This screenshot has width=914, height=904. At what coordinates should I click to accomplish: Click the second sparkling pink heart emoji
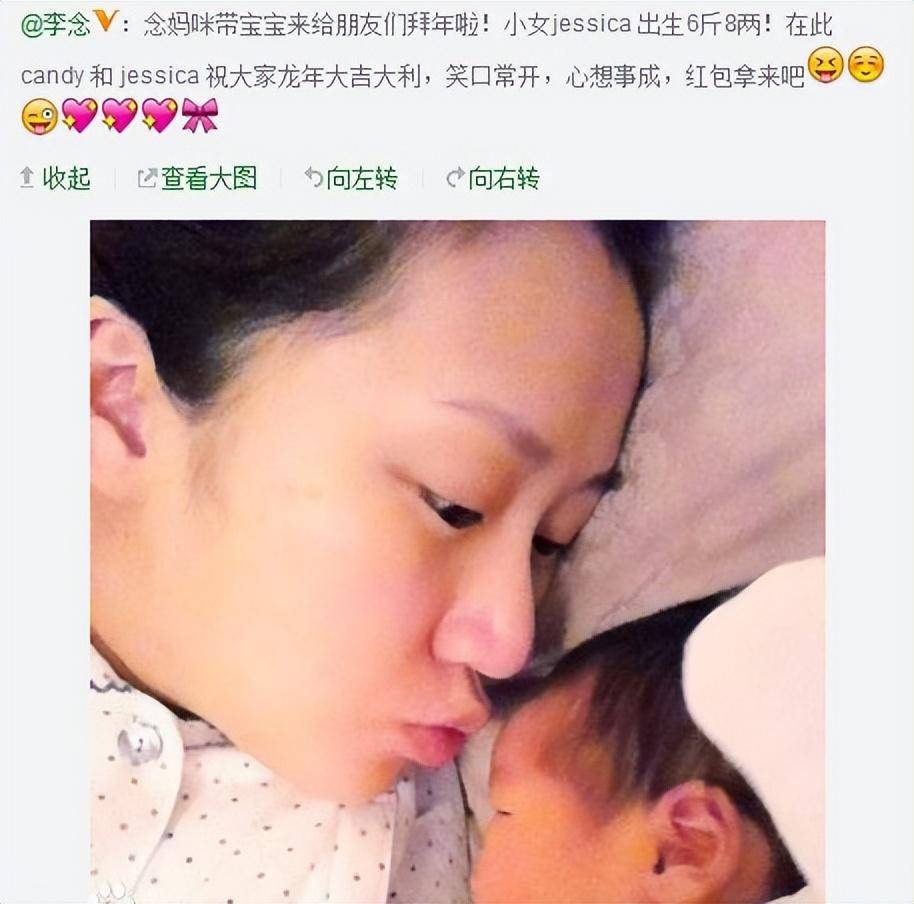click(x=119, y=115)
